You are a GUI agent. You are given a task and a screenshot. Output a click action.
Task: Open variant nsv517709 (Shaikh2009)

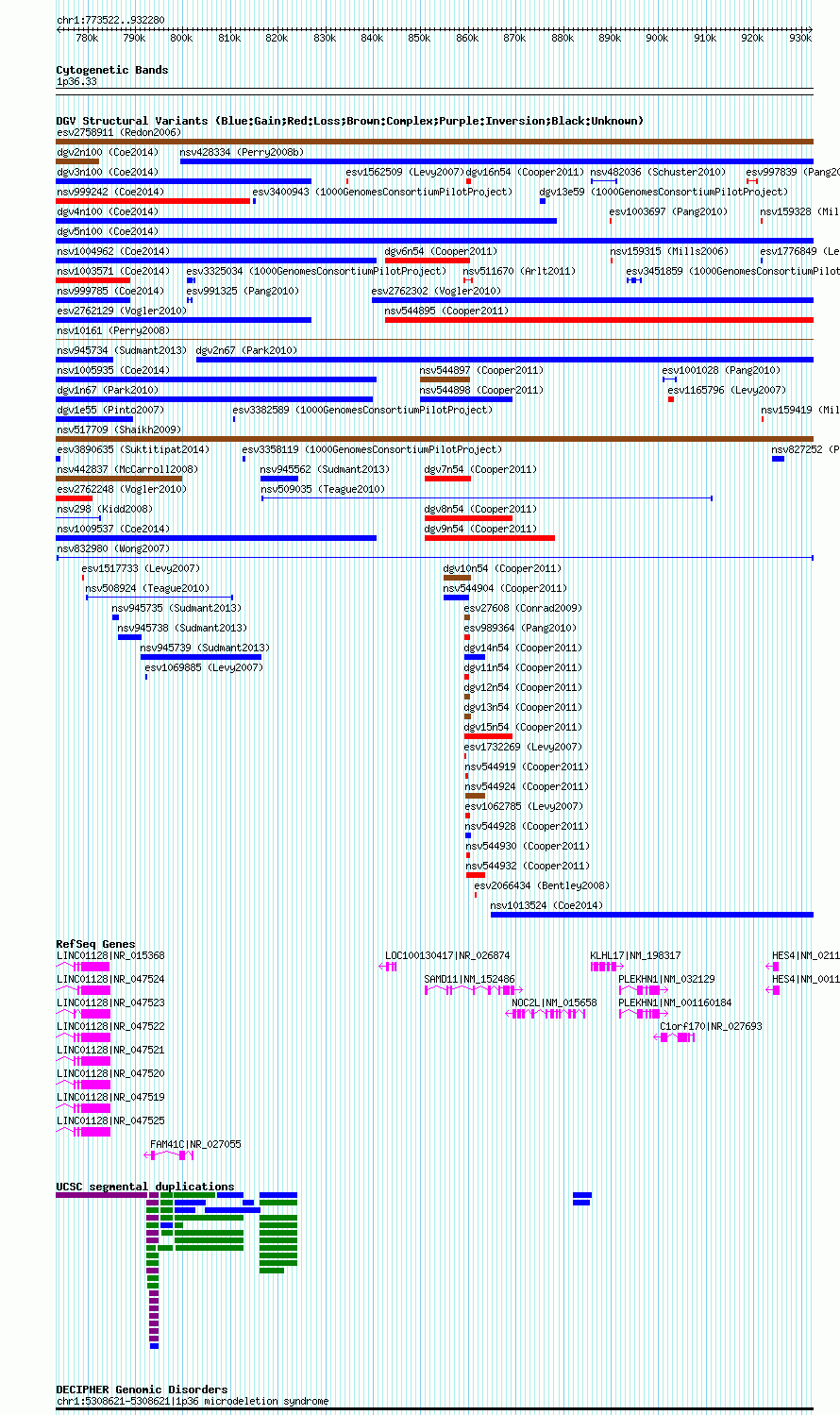(x=119, y=430)
